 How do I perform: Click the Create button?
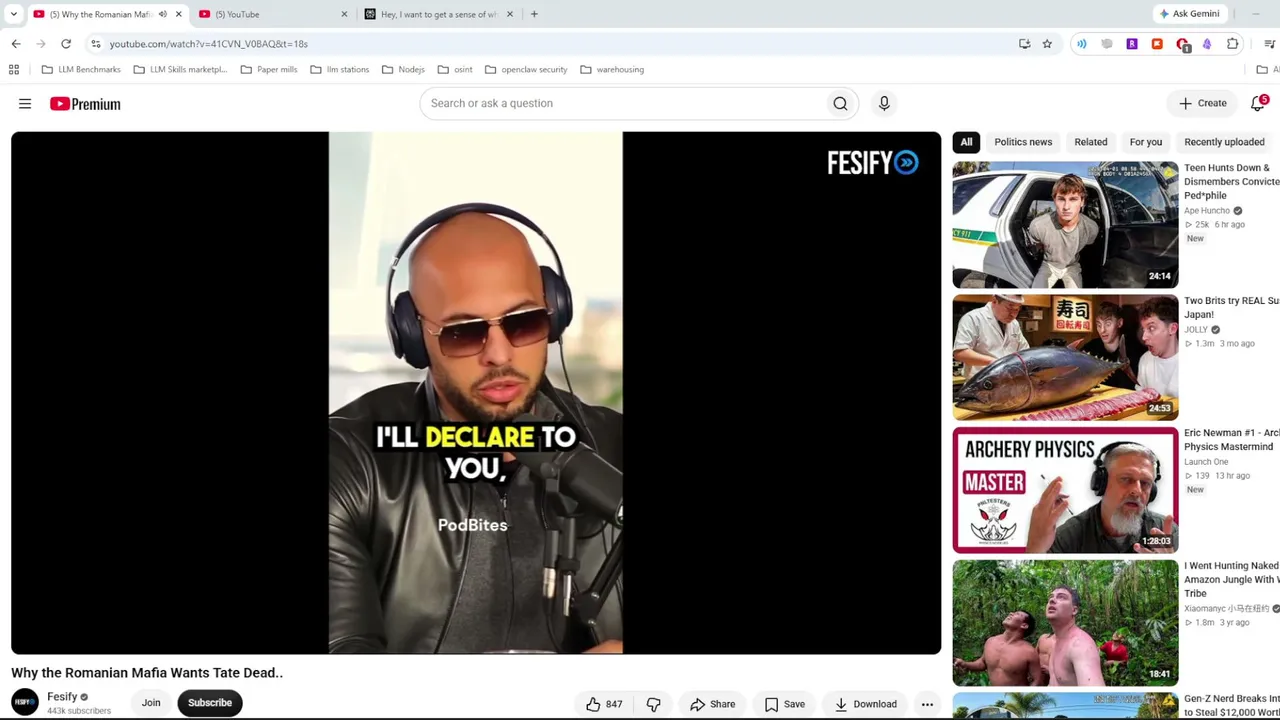pyautogui.click(x=1202, y=103)
